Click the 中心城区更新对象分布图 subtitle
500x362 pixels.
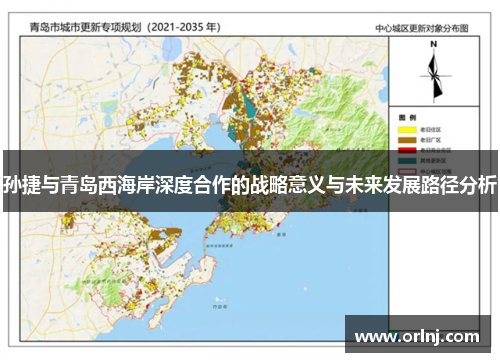(x=422, y=28)
